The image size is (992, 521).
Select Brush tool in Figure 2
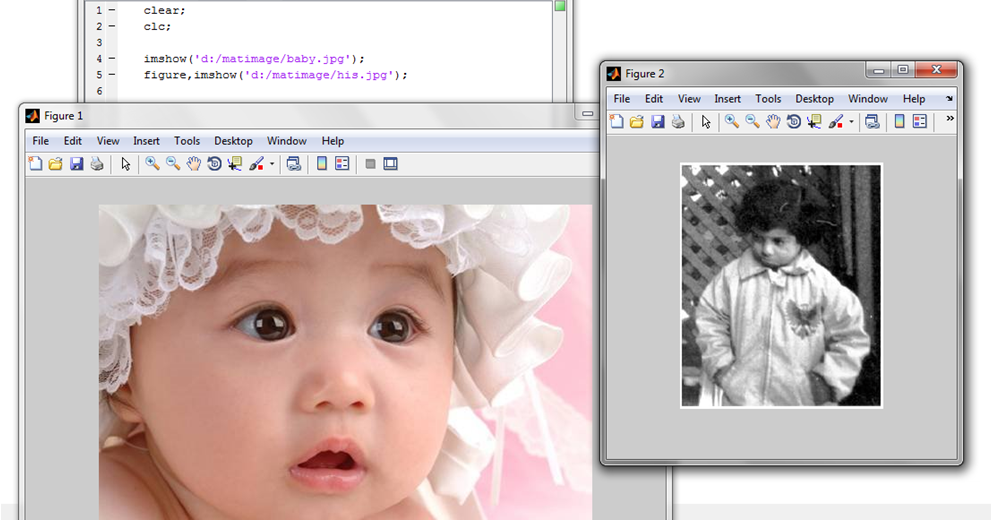836,121
